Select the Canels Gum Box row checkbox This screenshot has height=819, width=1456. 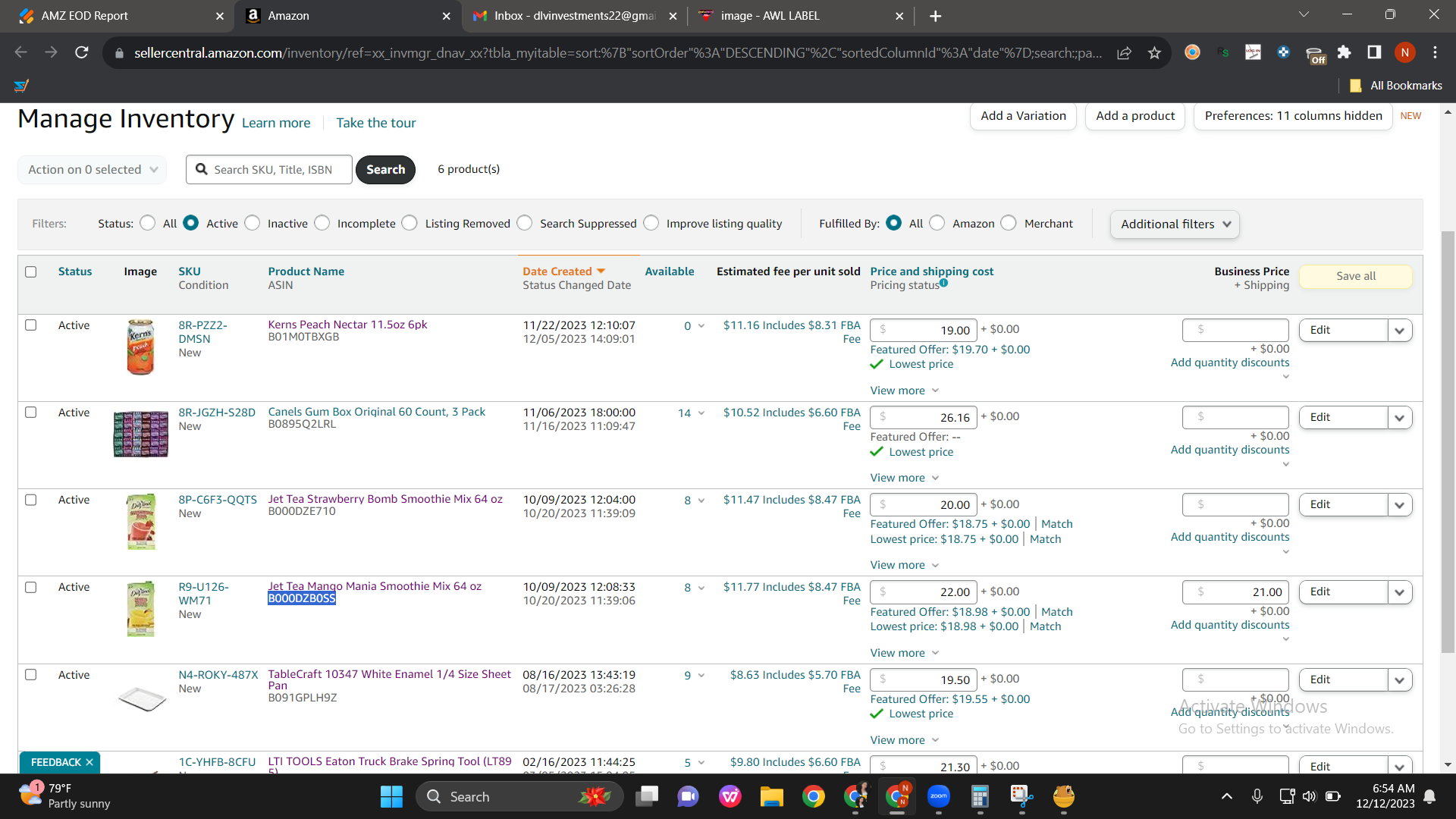[31, 412]
